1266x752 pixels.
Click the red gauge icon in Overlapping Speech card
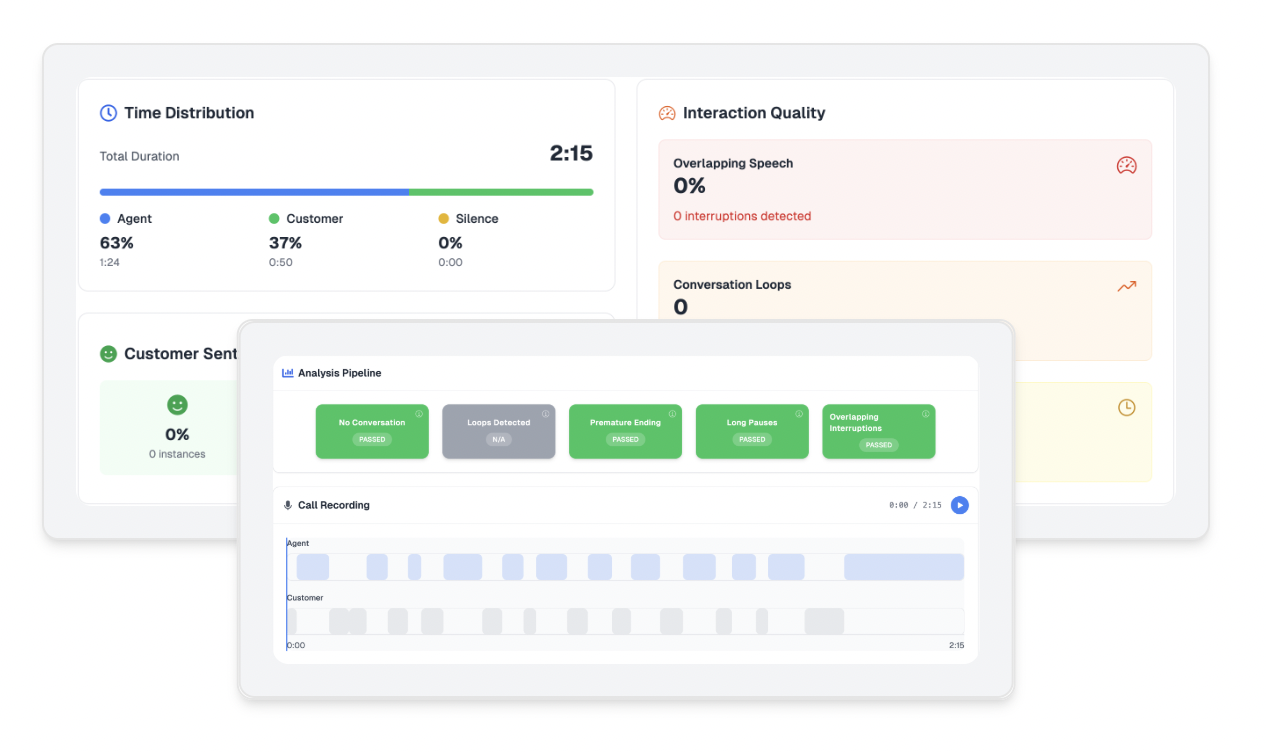click(x=1127, y=165)
